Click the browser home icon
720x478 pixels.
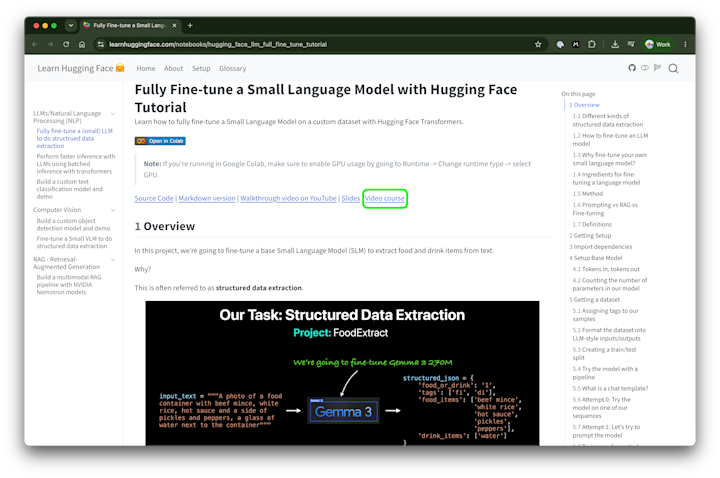[x=82, y=44]
